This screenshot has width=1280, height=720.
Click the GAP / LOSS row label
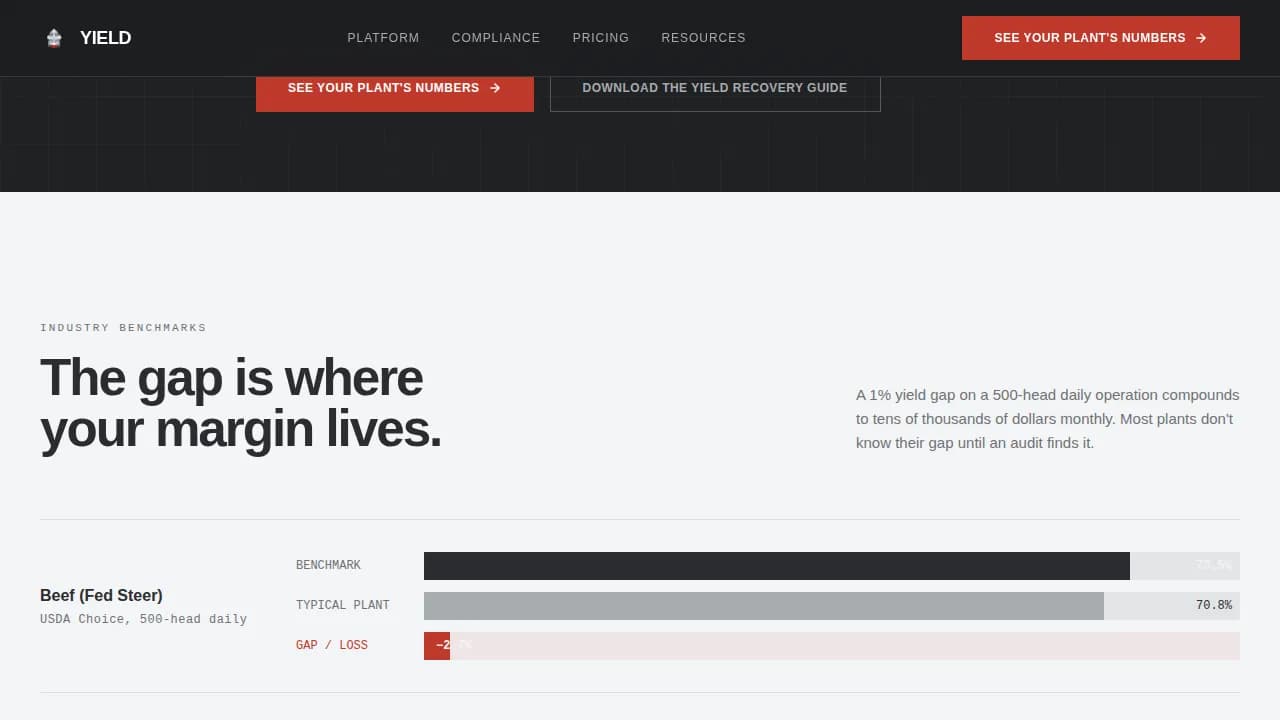[332, 645]
